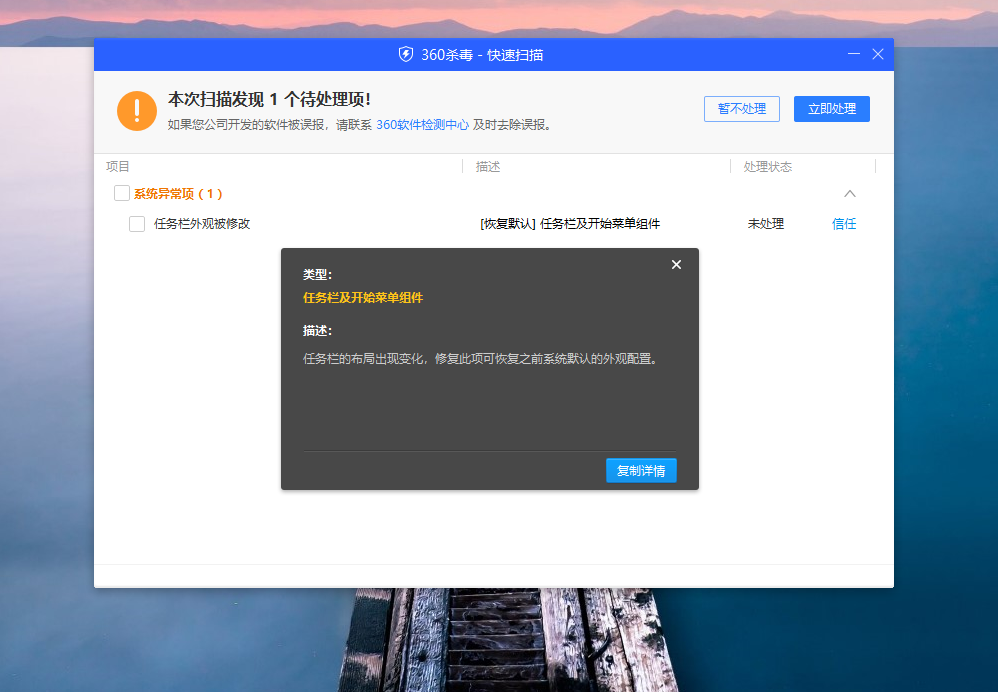Click the 未处理 status text
Screen dimensions: 998x692
tap(765, 224)
